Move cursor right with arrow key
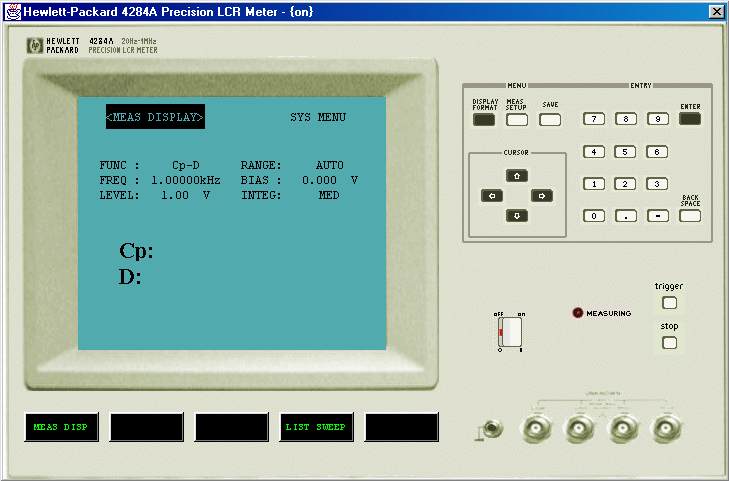Image resolution: width=729 pixels, height=481 pixels. (x=542, y=196)
